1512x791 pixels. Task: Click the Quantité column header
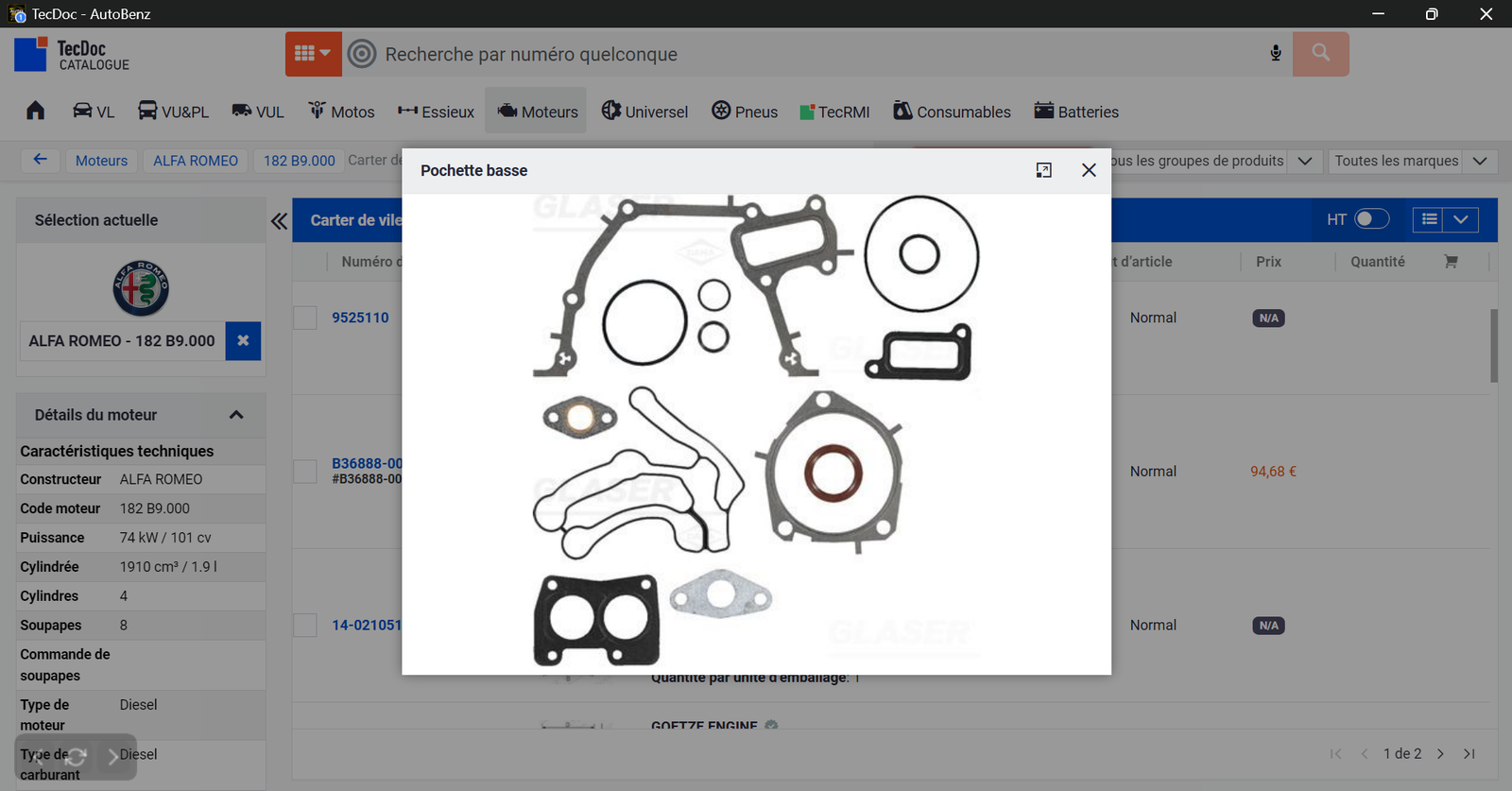1378,262
